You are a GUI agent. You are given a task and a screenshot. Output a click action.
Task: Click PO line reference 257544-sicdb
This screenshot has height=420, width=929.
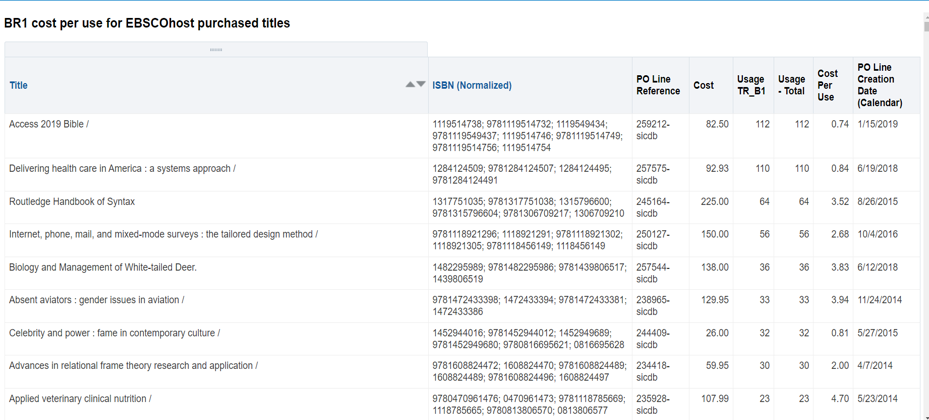click(x=653, y=274)
